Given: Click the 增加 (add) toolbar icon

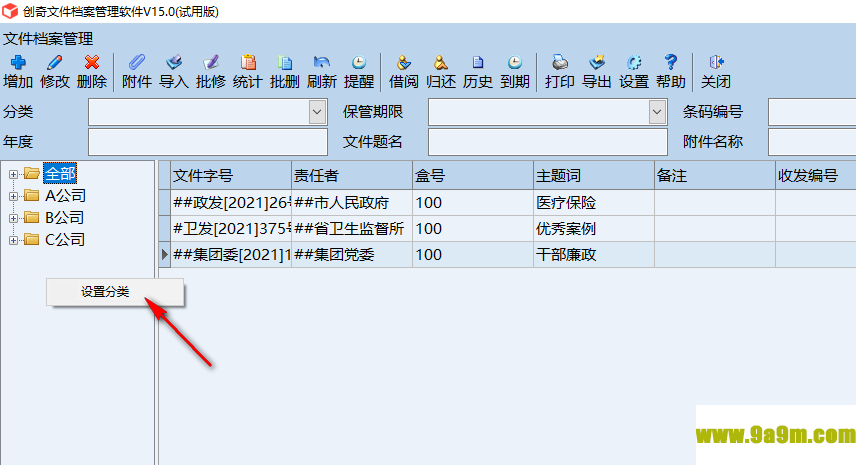Looking at the screenshot, I should (x=18, y=63).
